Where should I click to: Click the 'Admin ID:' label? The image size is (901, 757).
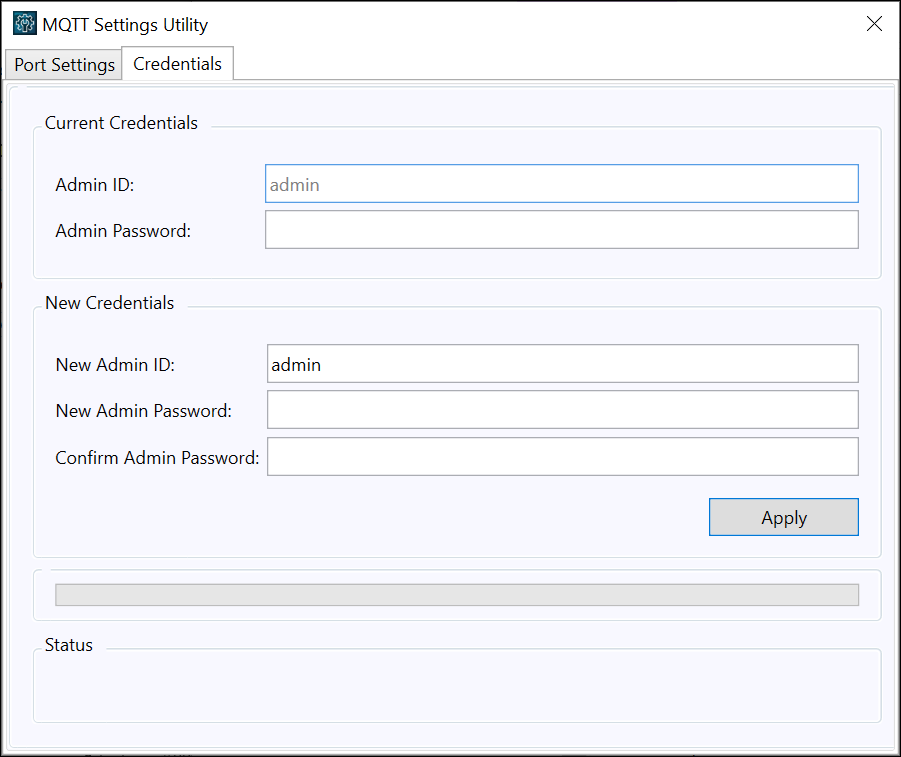tap(95, 185)
